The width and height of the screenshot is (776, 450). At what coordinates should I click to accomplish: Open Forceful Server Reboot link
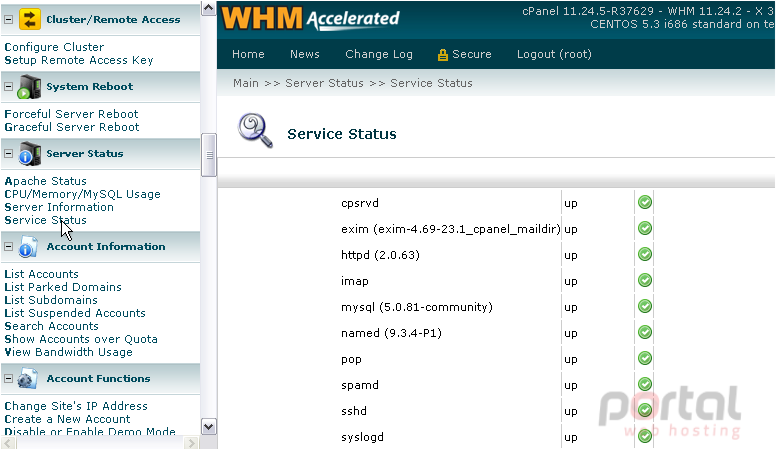[x=71, y=114]
